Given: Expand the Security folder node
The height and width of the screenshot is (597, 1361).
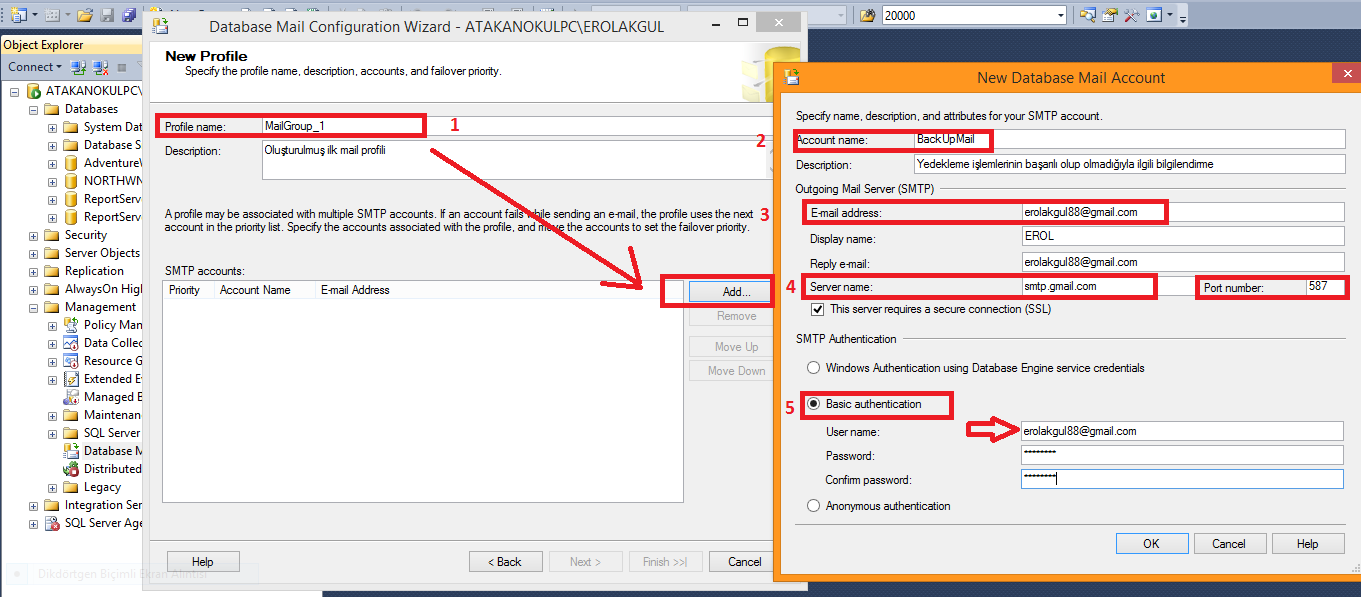Looking at the screenshot, I should (x=34, y=235).
